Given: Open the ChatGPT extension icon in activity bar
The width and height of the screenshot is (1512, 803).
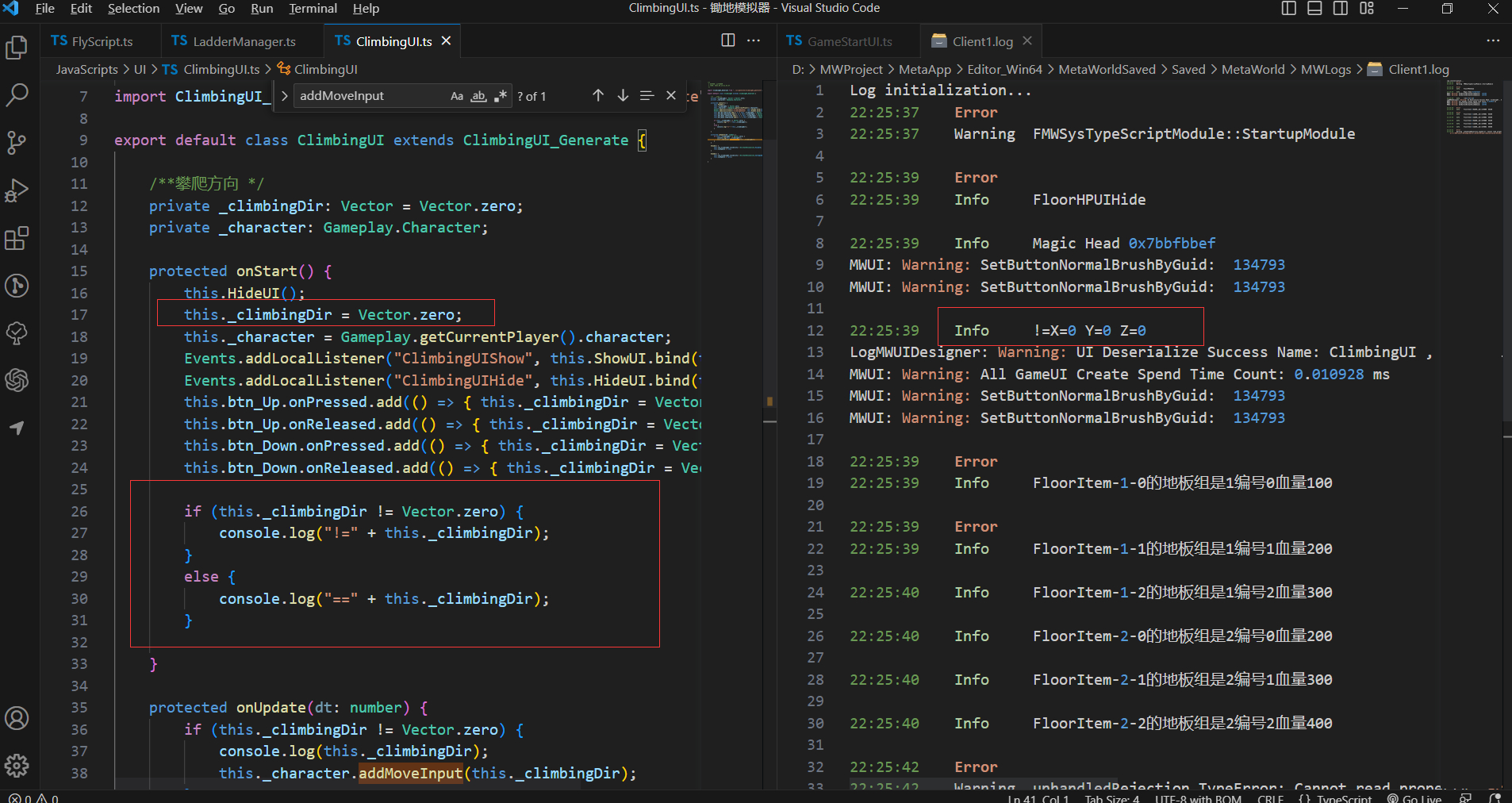Looking at the screenshot, I should [x=17, y=380].
